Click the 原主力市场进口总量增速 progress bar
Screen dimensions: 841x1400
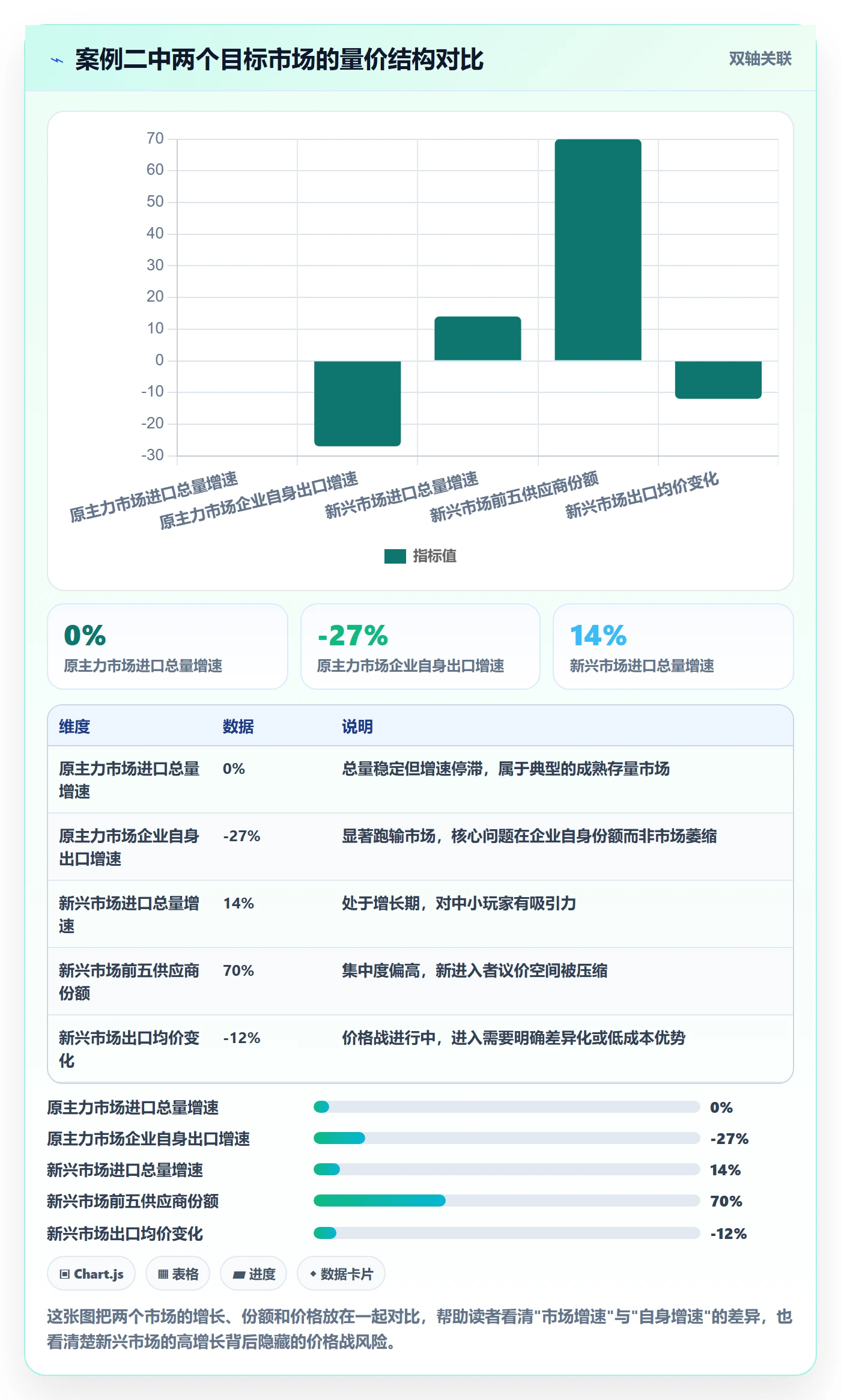(506, 1107)
